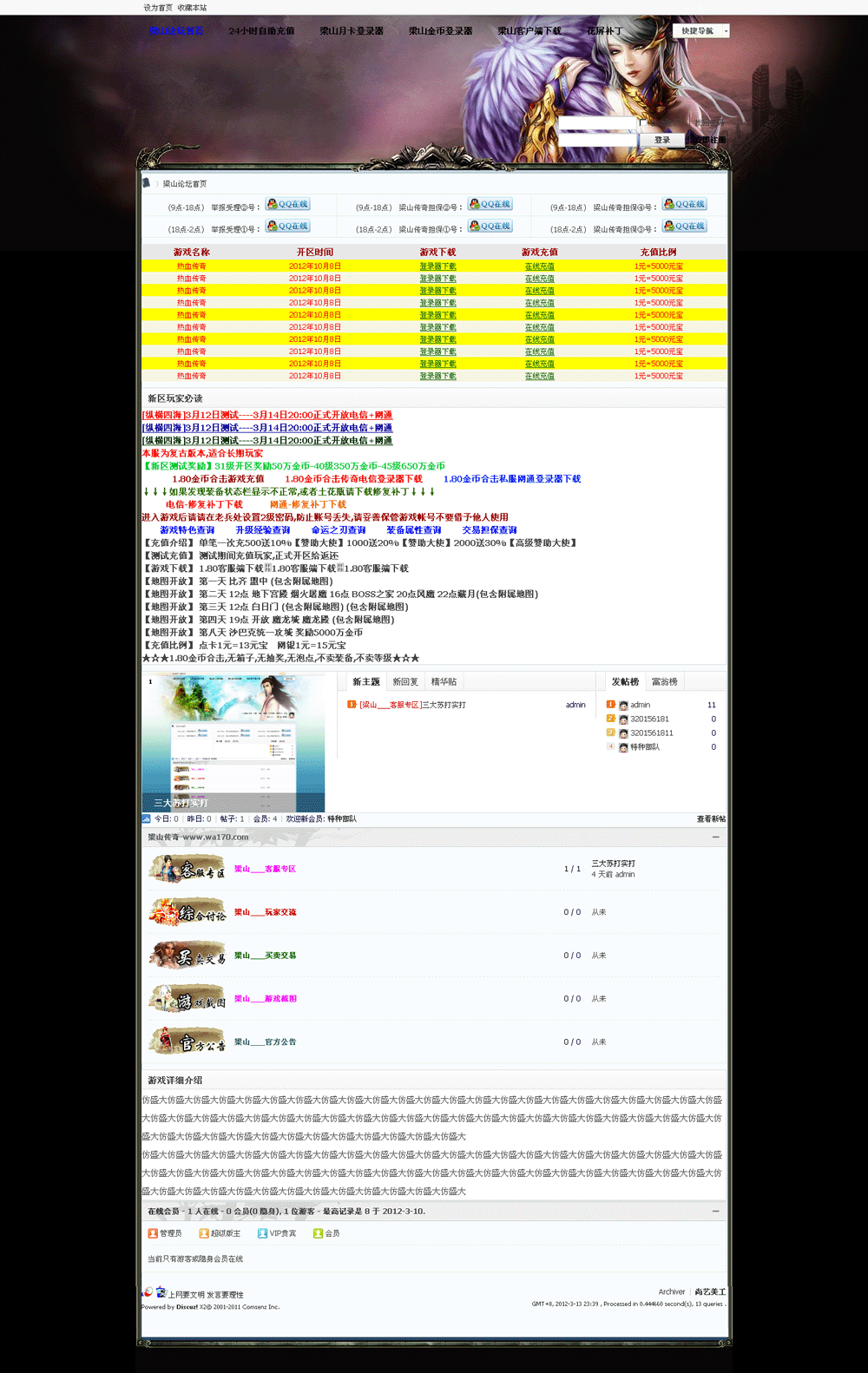868x1373 pixels.
Task: Open the 梁山___游戏截图 forum link
Action: pyautogui.click(x=266, y=999)
